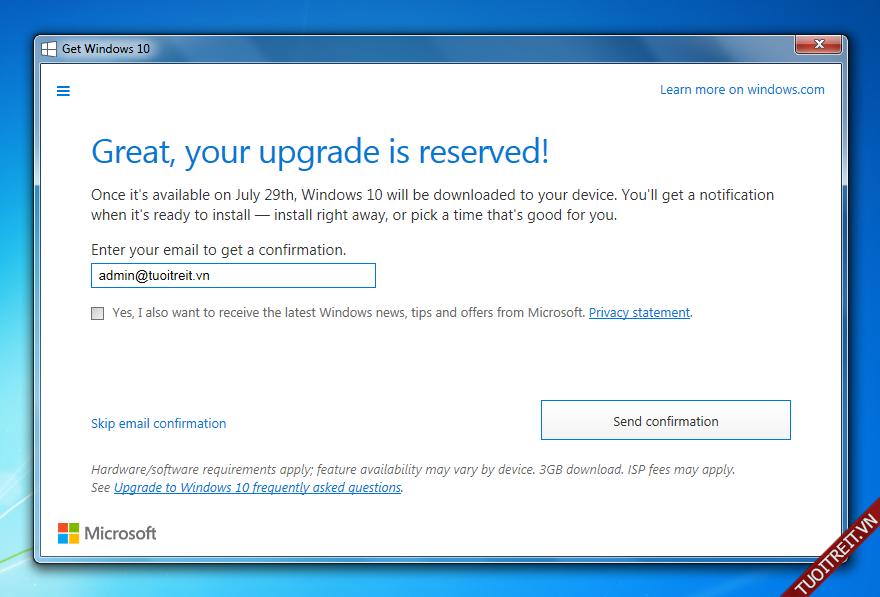Click the Windows logo in title bar
This screenshot has height=597, width=880.
coord(49,49)
